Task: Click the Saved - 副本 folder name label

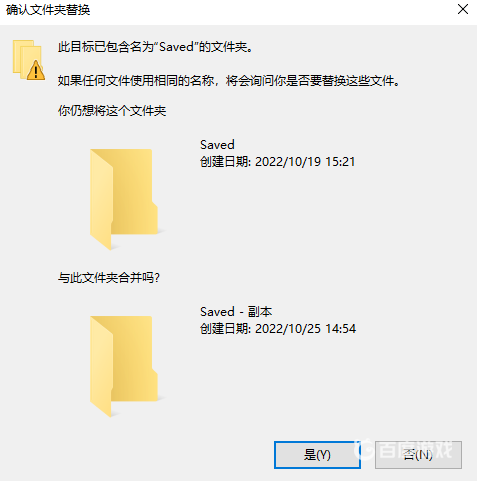Action: point(236,312)
